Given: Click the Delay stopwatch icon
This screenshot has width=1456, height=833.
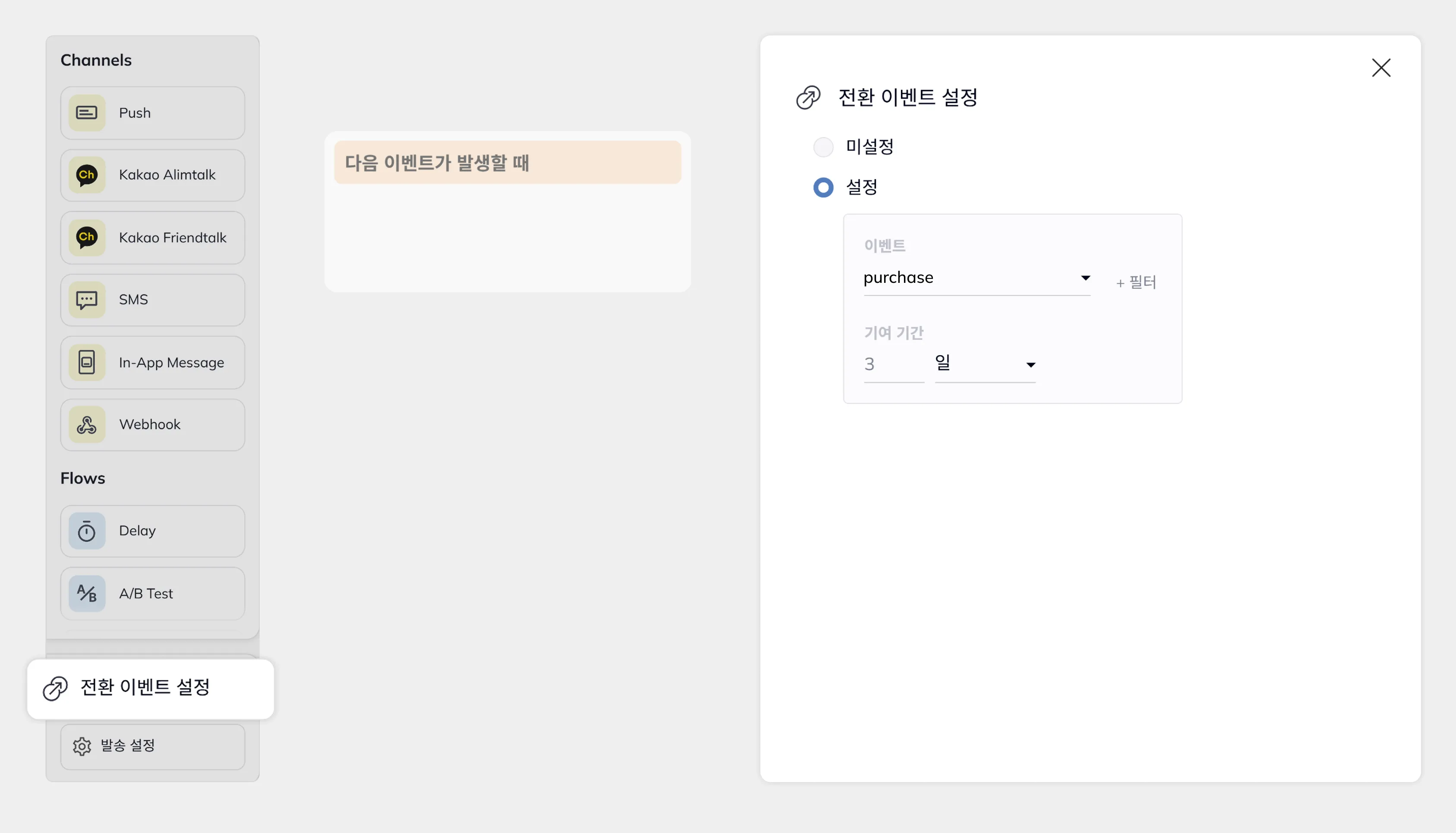Looking at the screenshot, I should pyautogui.click(x=87, y=531).
